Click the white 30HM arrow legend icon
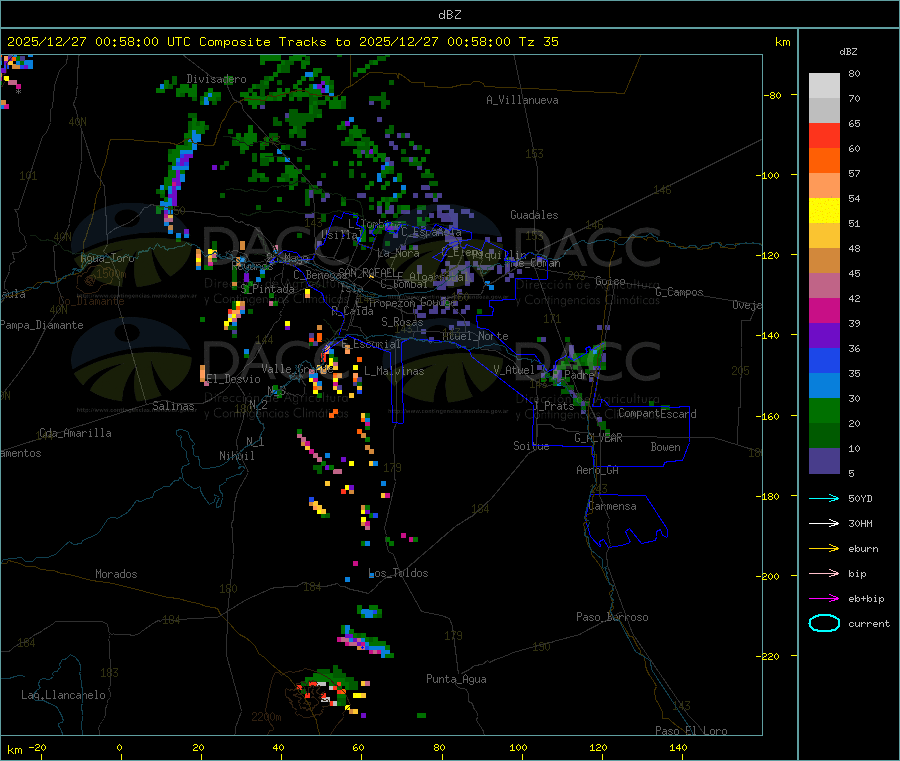This screenshot has height=761, width=900. (x=824, y=523)
